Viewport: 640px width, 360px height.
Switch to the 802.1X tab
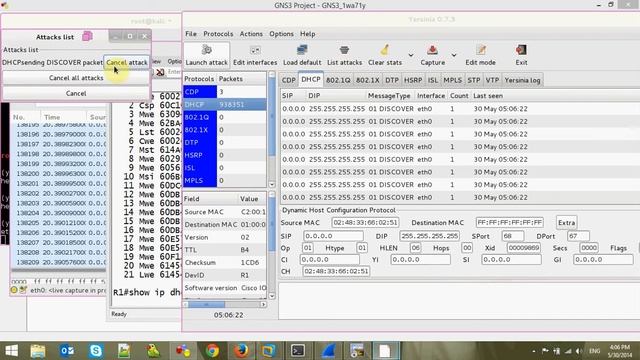coord(367,80)
